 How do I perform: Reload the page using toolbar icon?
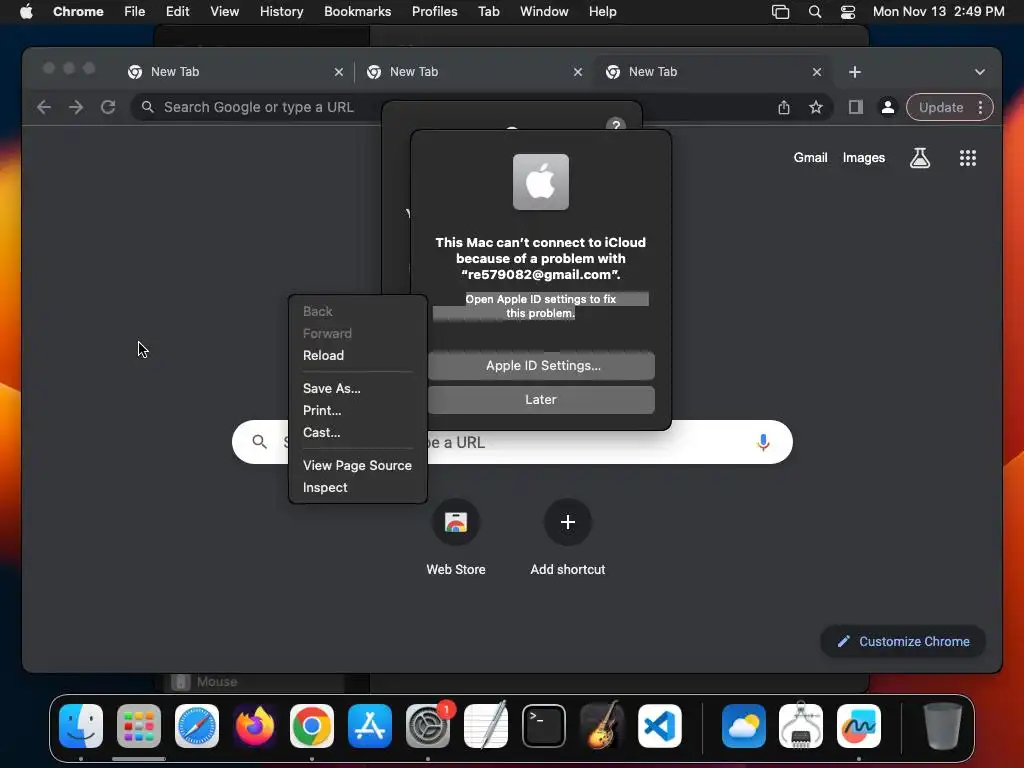click(x=108, y=107)
